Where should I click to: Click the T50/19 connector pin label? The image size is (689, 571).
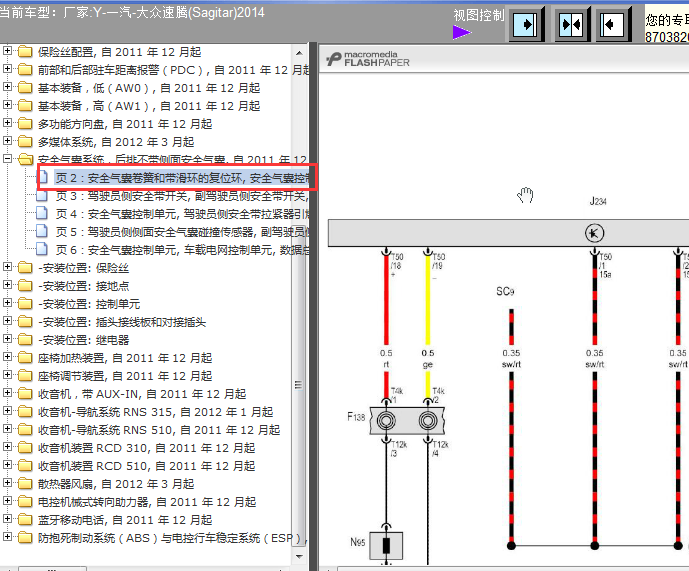tap(439, 261)
